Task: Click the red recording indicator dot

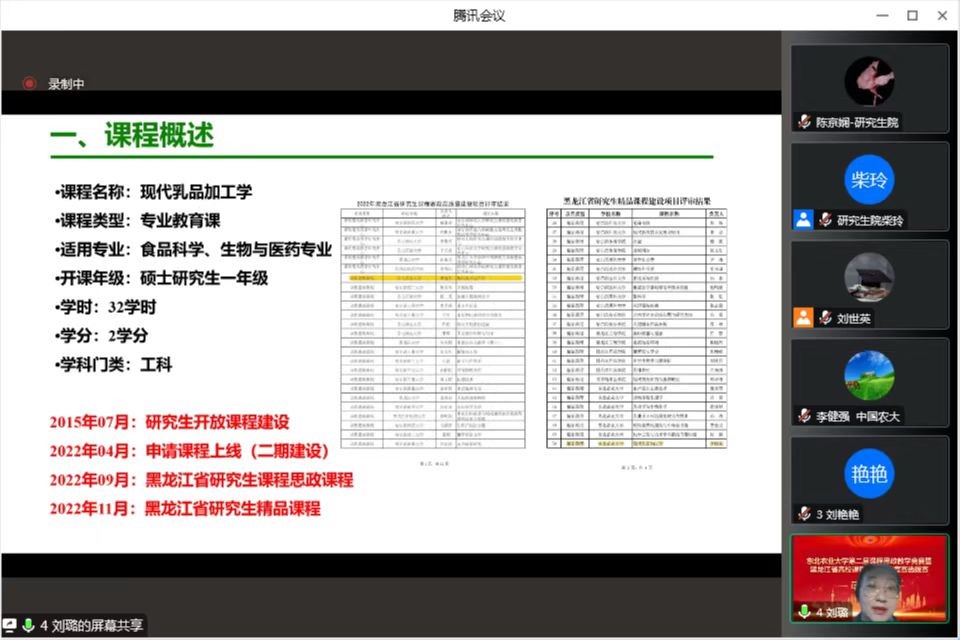Action: 29,84
